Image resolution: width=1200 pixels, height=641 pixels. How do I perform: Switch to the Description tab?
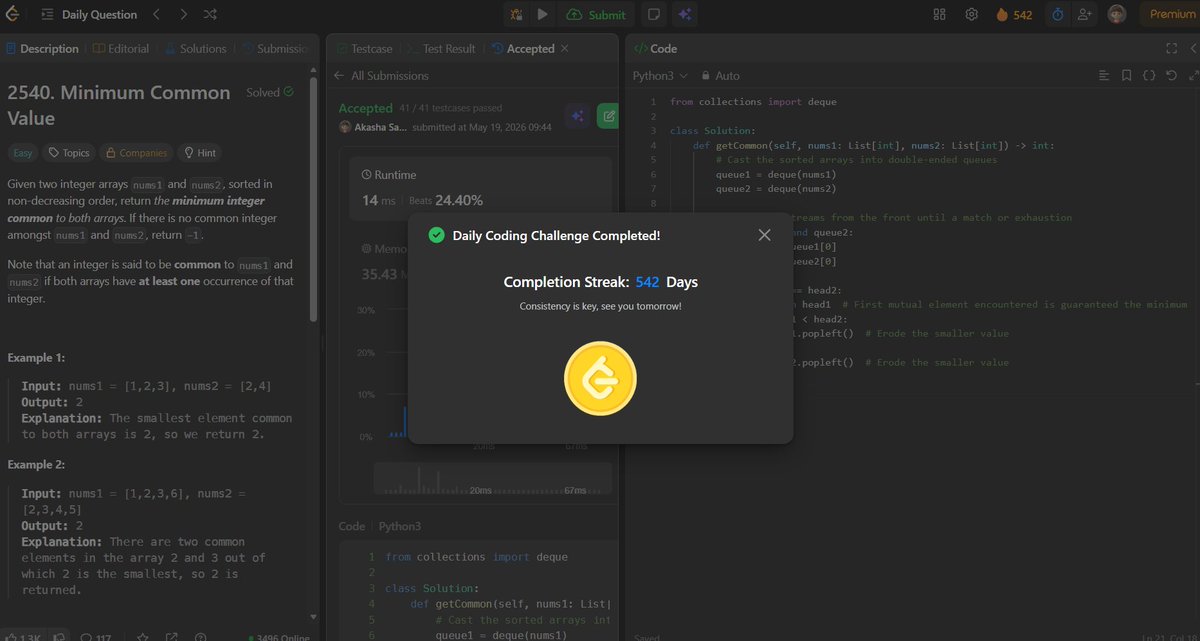(42, 48)
